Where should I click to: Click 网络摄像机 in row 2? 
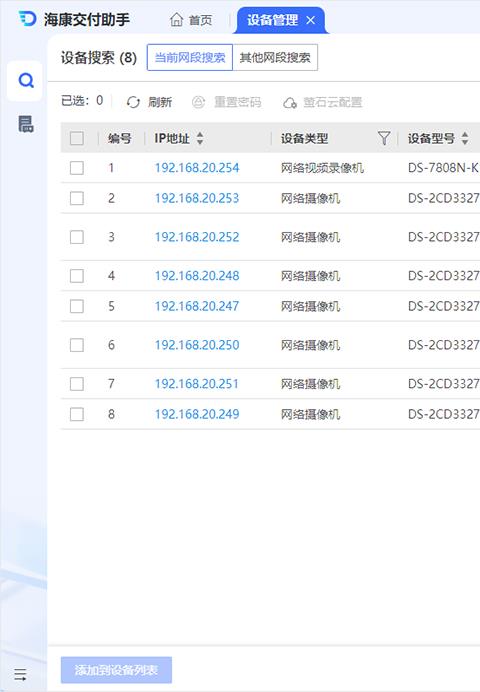click(311, 198)
